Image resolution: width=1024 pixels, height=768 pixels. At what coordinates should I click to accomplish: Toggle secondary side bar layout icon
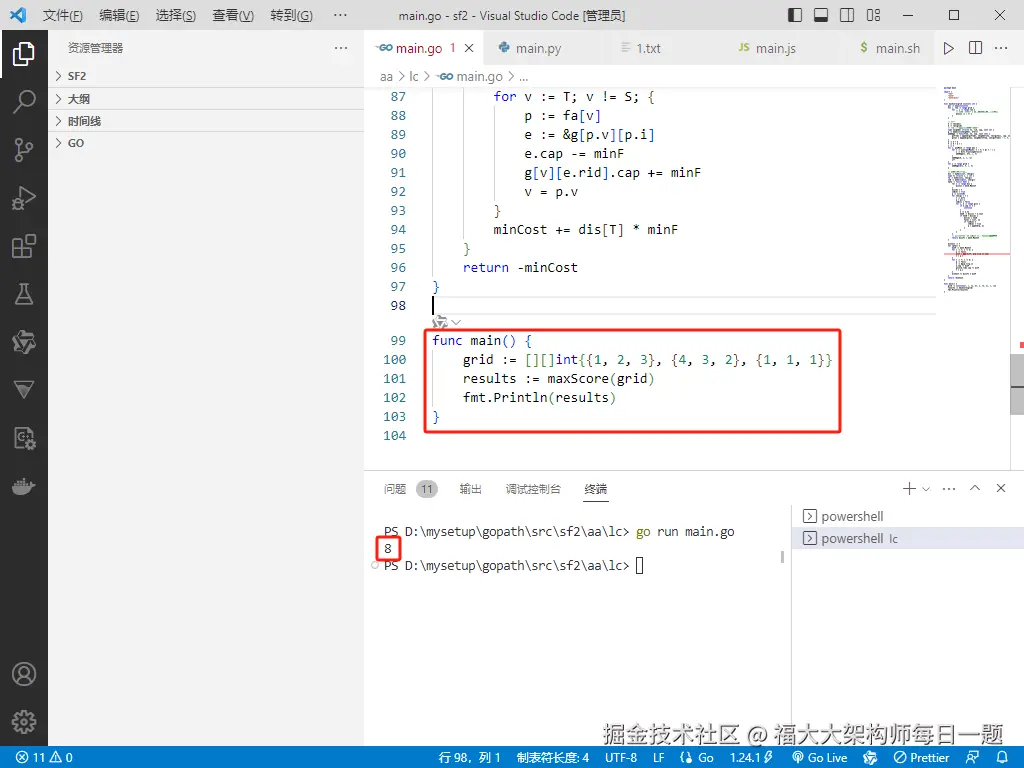coord(847,15)
